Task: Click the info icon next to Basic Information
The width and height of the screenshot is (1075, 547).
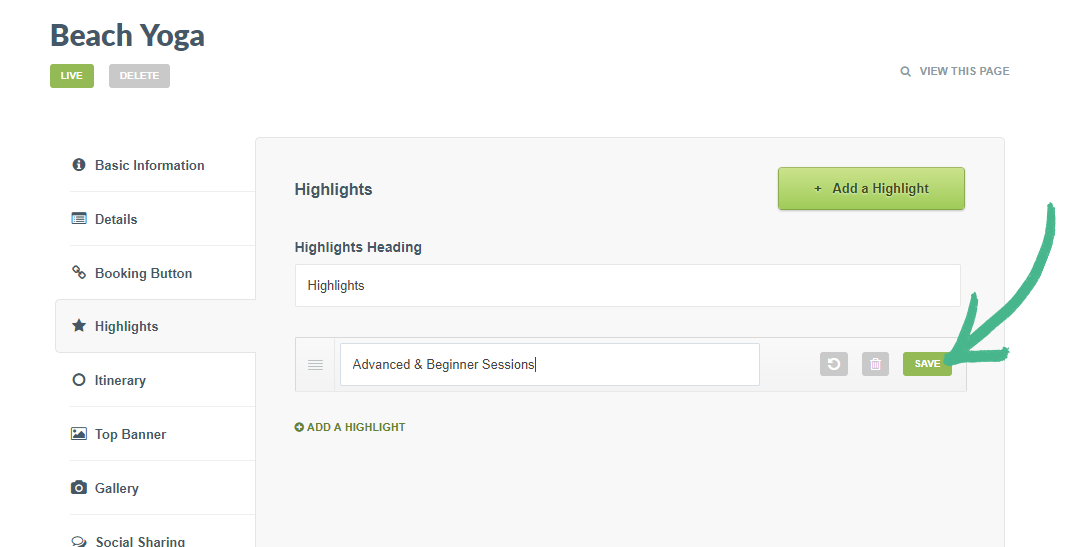Action: pos(79,165)
